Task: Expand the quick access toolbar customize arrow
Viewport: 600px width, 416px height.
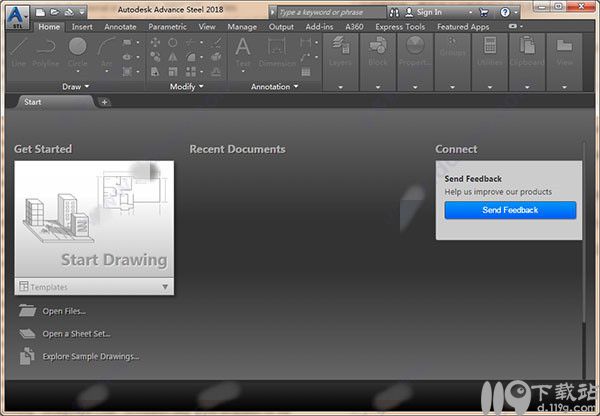Action: (82, 12)
